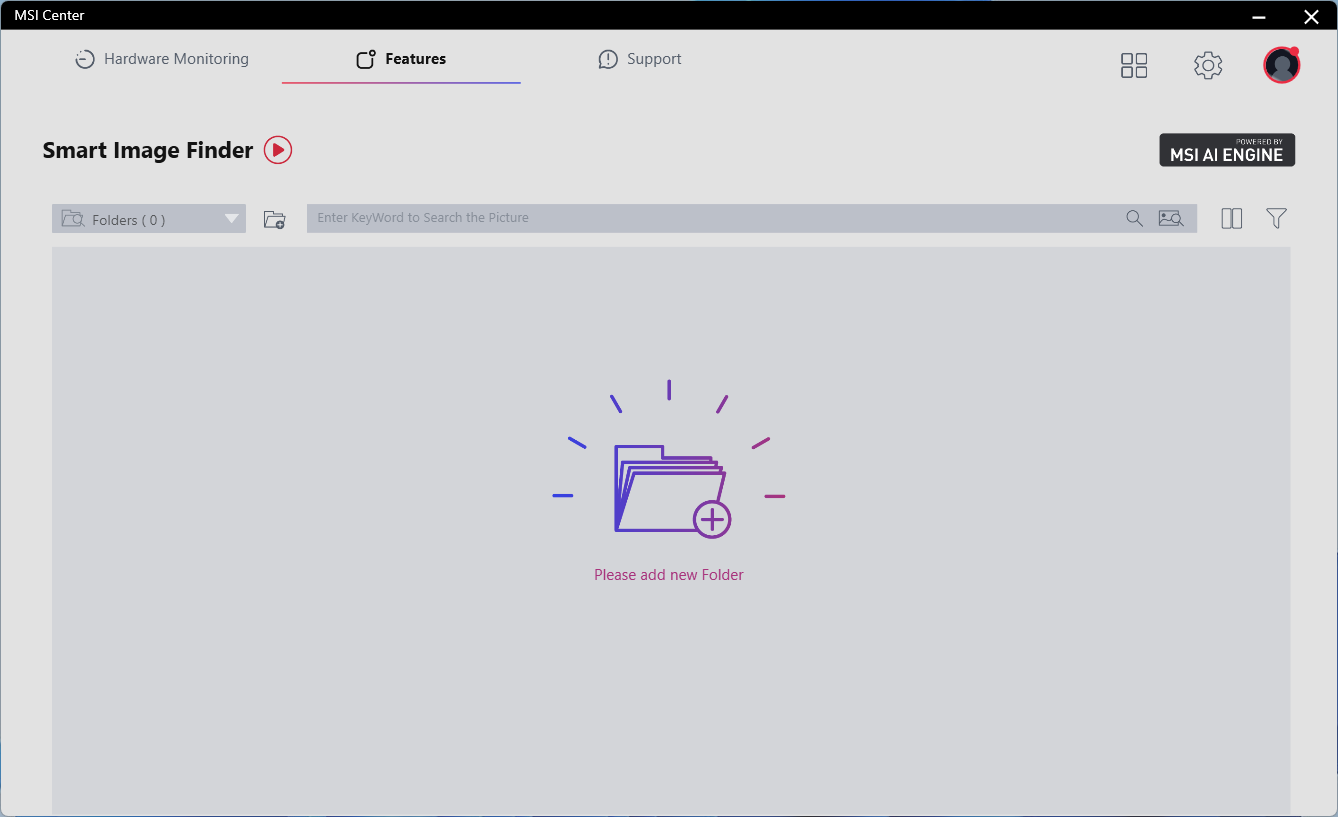
Task: Go to the Support tab
Action: point(640,59)
